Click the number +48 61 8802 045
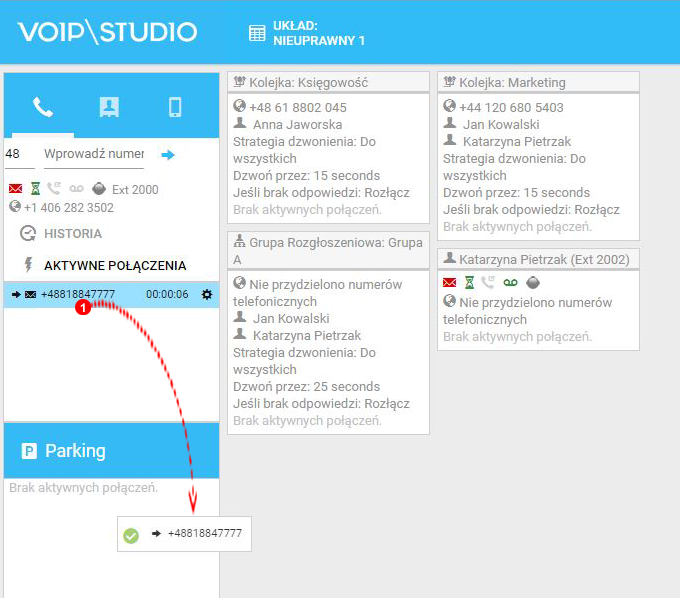This screenshot has width=680, height=598. point(298,108)
